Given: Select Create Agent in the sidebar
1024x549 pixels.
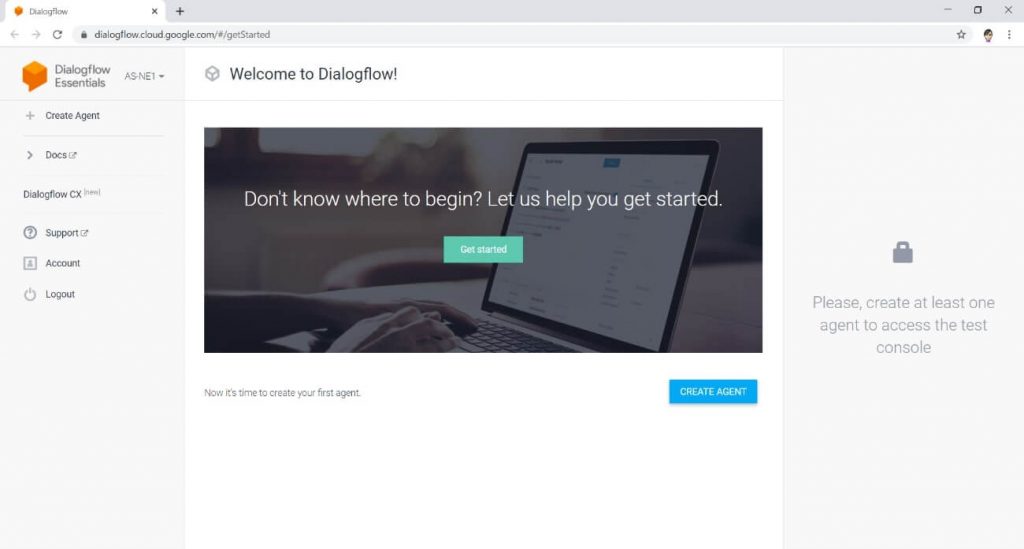Looking at the screenshot, I should tap(72, 116).
